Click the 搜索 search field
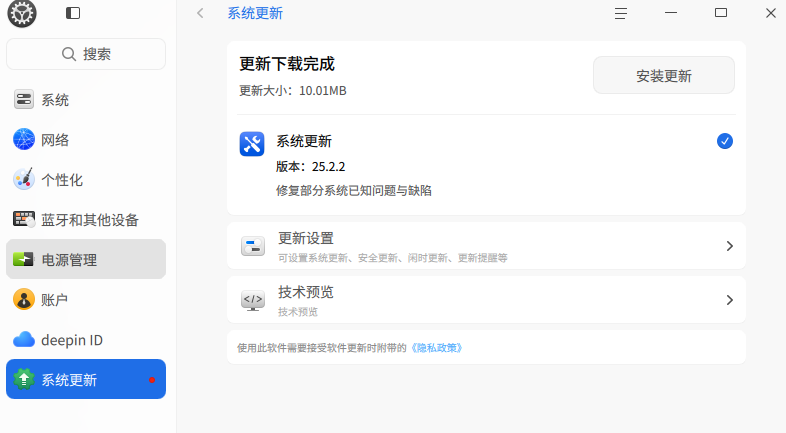The width and height of the screenshot is (786, 433). (x=86, y=54)
